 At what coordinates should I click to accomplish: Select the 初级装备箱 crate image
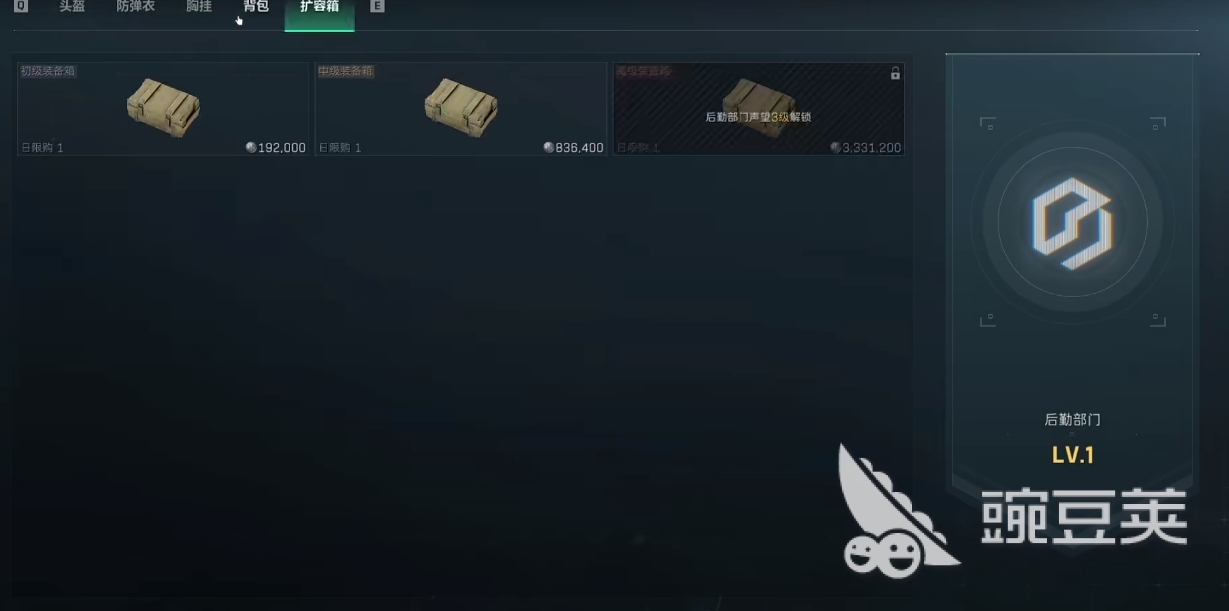(x=163, y=107)
